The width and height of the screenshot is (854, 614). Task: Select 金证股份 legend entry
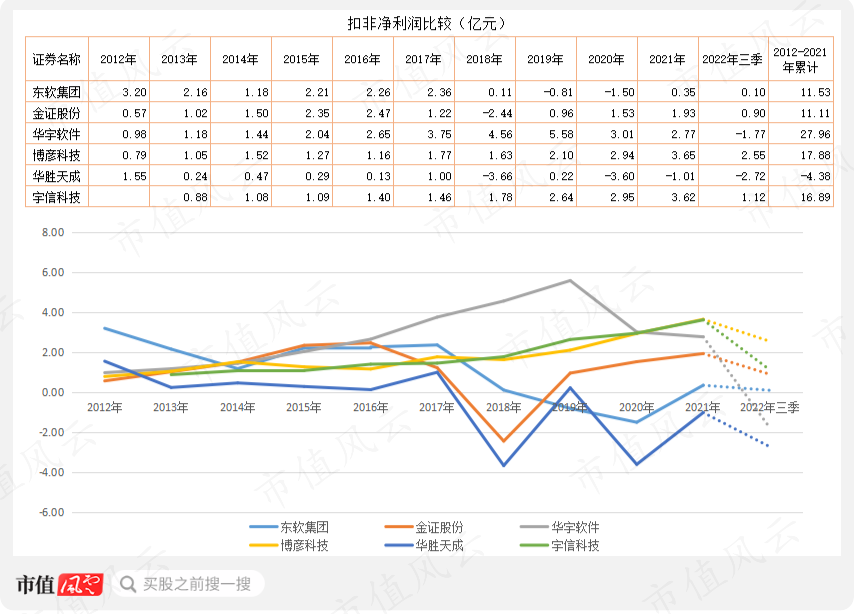pyautogui.click(x=424, y=527)
